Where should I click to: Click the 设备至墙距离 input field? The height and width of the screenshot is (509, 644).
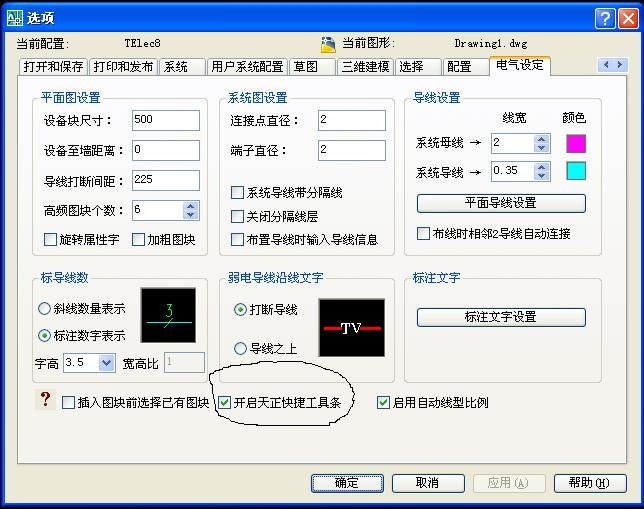pyautogui.click(x=166, y=150)
